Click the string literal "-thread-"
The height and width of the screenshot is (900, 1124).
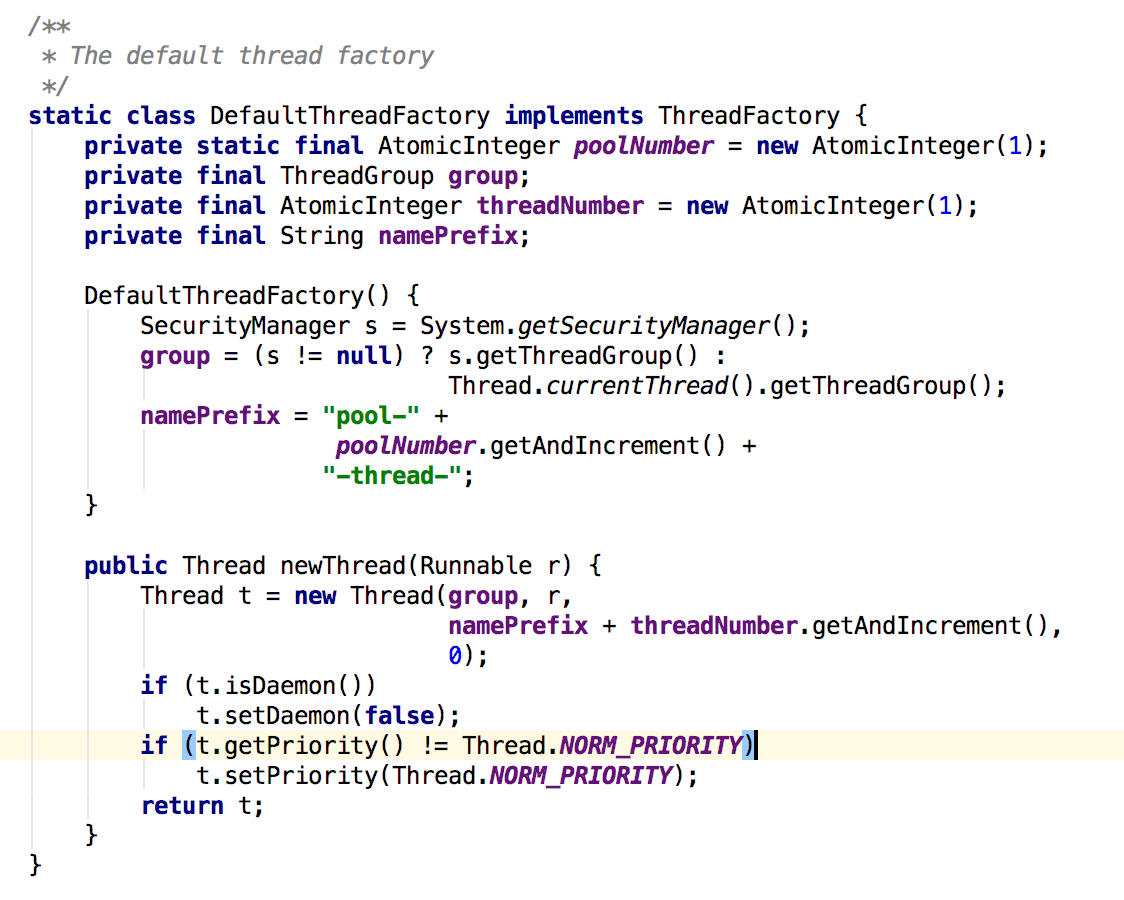pos(391,477)
